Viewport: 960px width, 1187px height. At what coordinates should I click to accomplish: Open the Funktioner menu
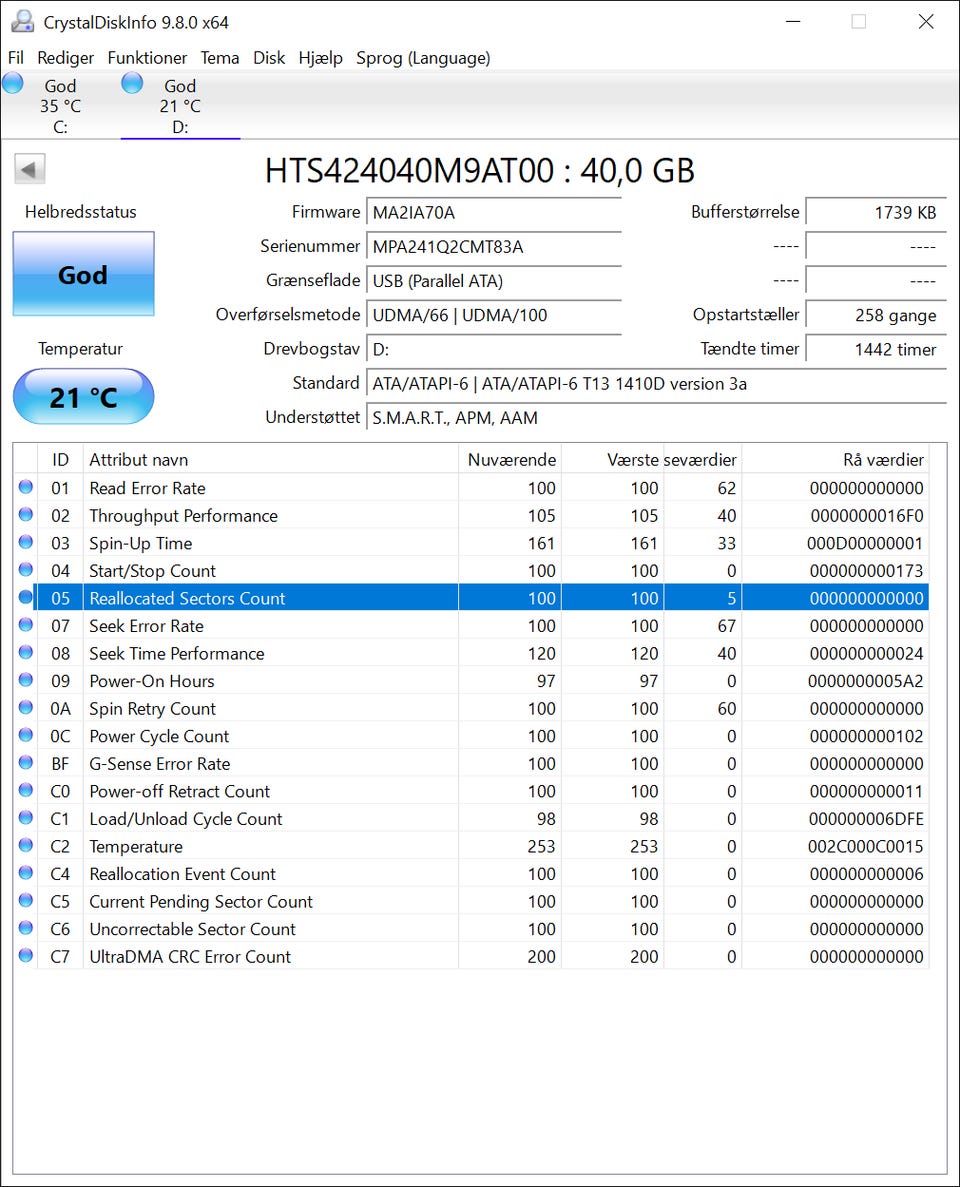(147, 58)
